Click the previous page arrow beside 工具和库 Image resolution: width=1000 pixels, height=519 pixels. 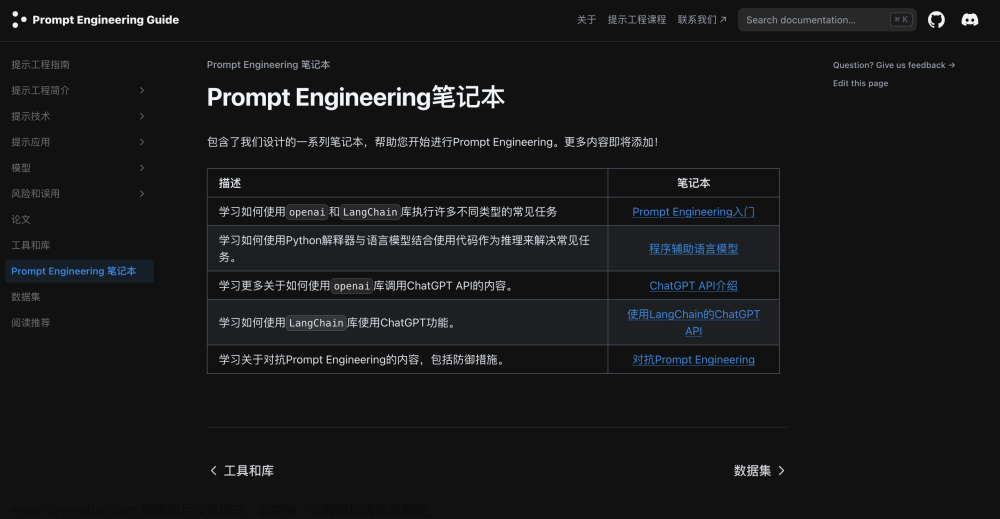pos(214,471)
